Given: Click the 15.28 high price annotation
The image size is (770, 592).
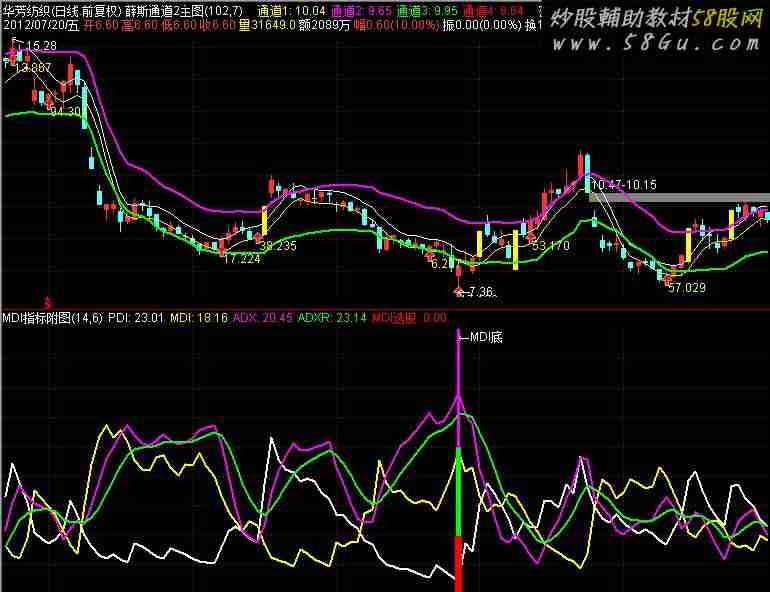Looking at the screenshot, I should click(x=41, y=47).
